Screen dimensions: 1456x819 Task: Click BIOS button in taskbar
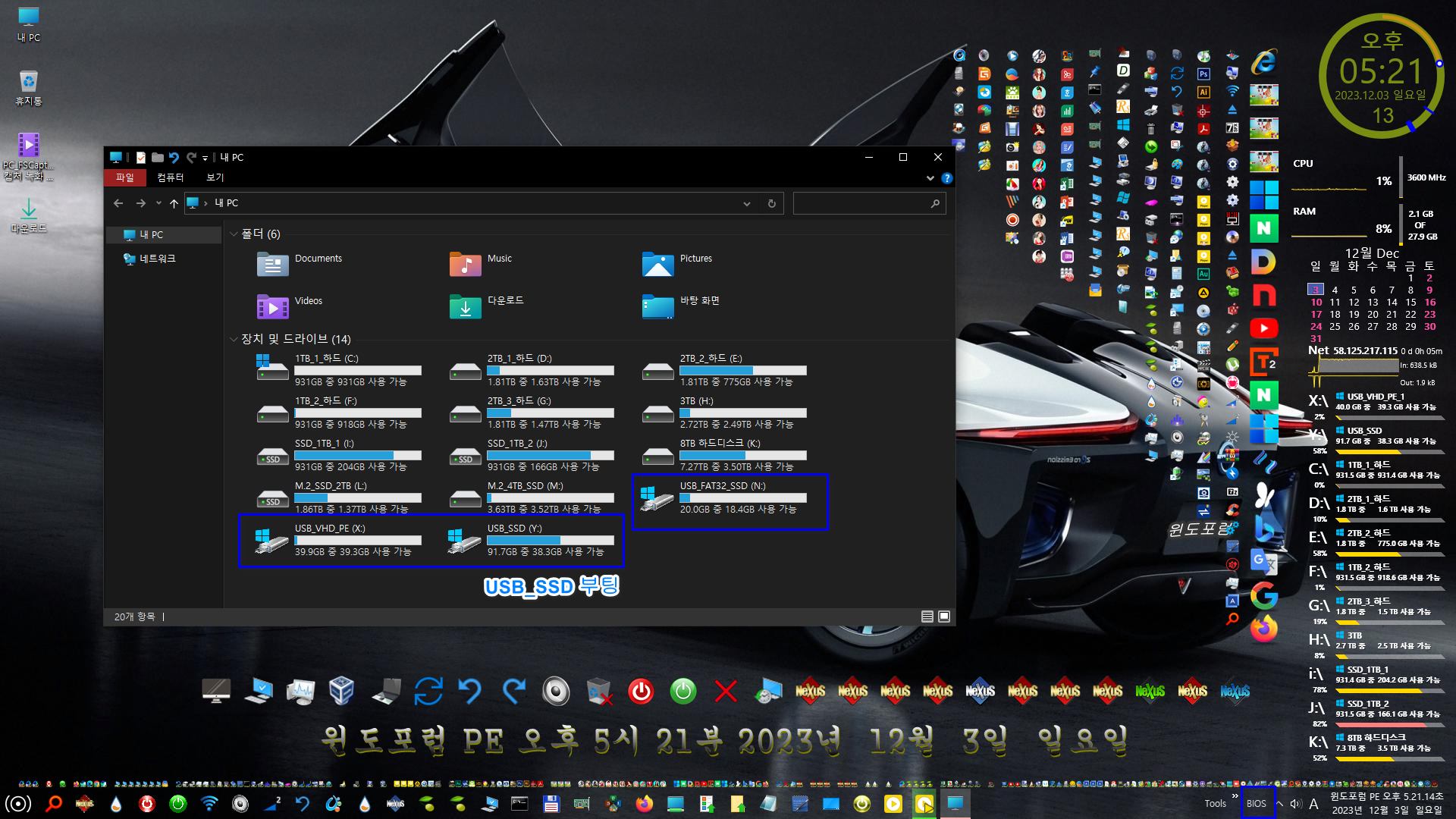coord(1257,804)
